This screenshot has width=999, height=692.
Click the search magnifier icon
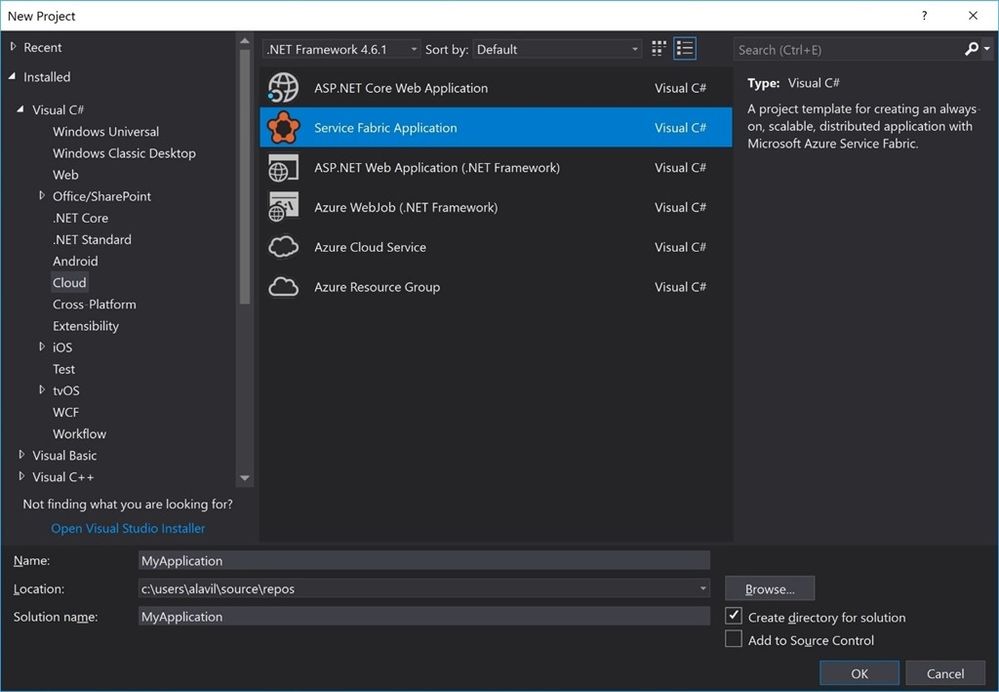[x=971, y=49]
